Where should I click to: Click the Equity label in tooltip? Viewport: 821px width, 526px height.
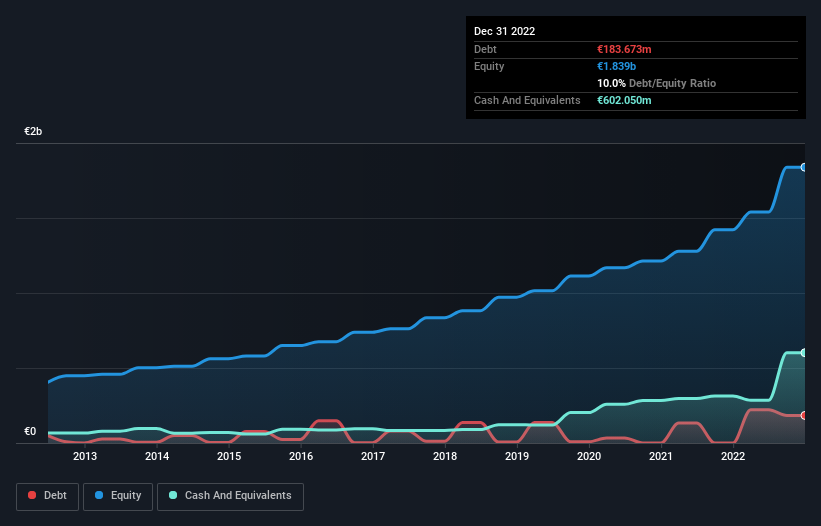click(x=489, y=66)
